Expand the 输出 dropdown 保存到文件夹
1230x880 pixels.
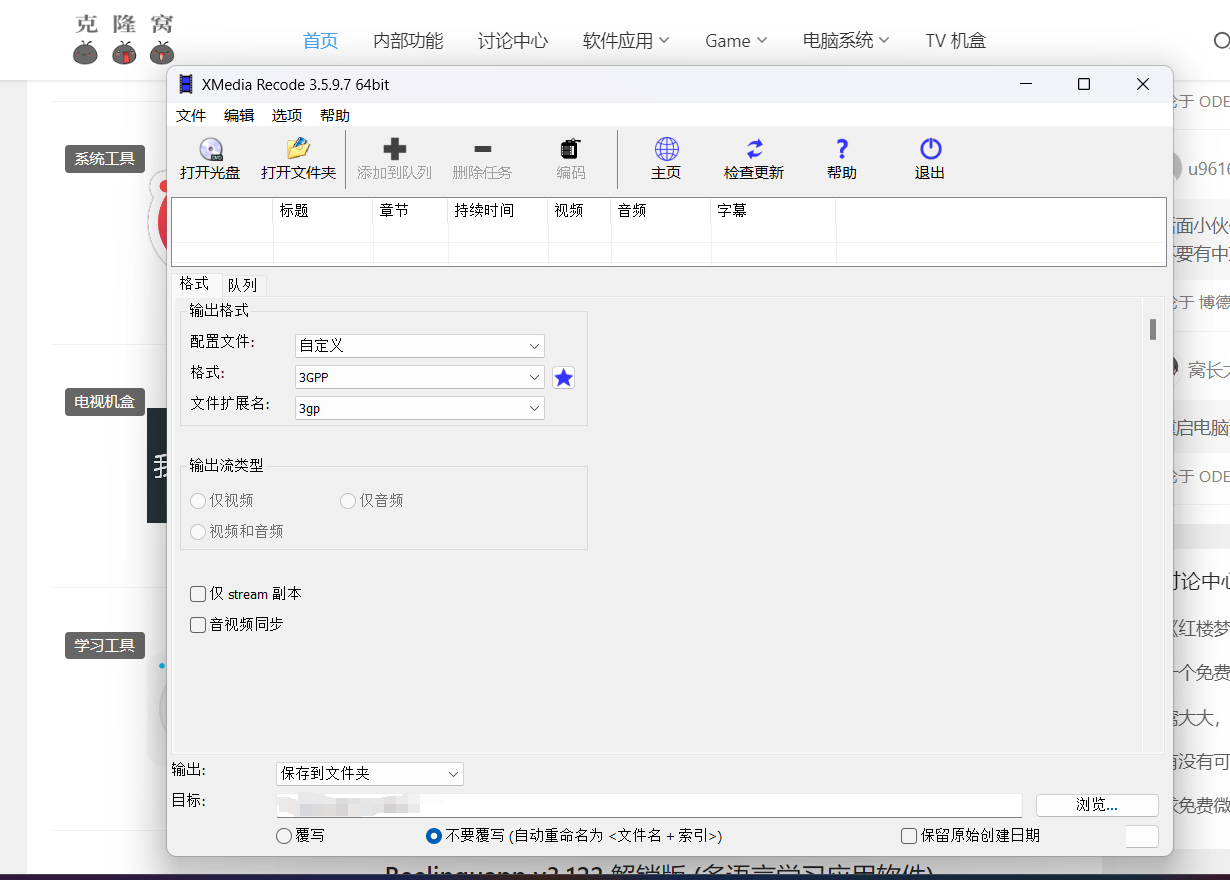point(370,774)
